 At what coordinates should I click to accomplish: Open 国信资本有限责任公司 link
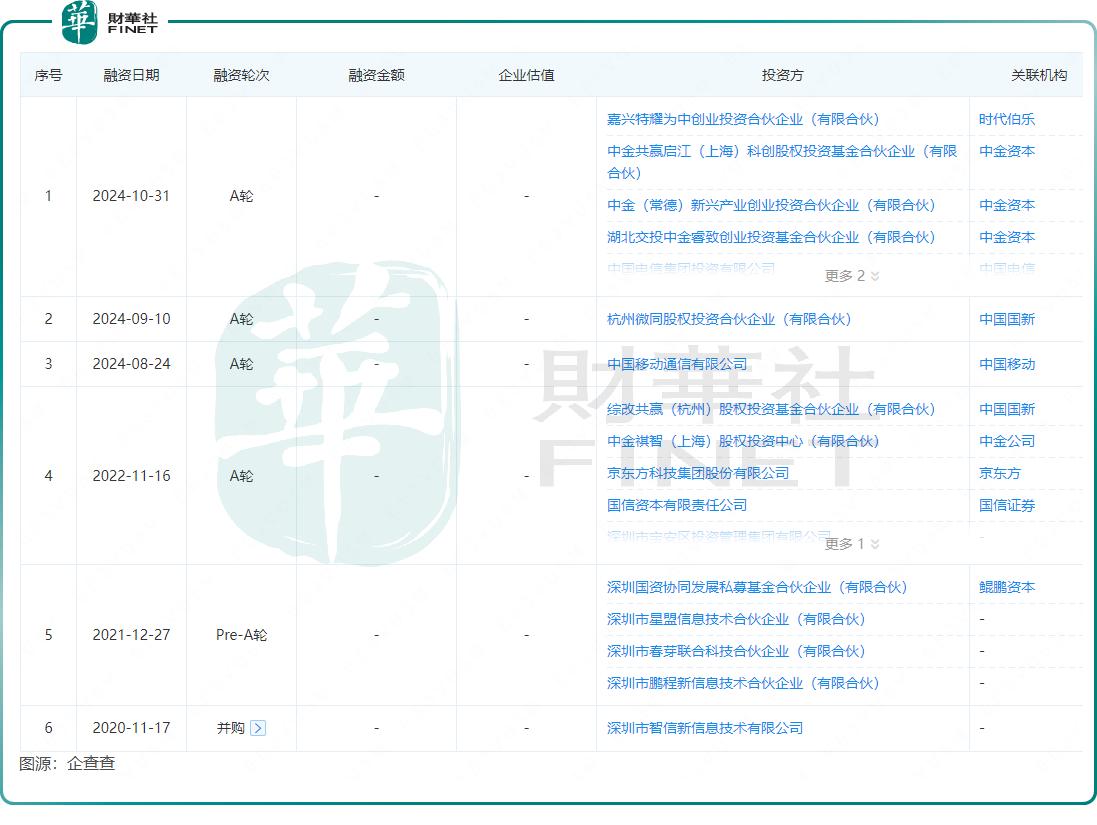(677, 505)
